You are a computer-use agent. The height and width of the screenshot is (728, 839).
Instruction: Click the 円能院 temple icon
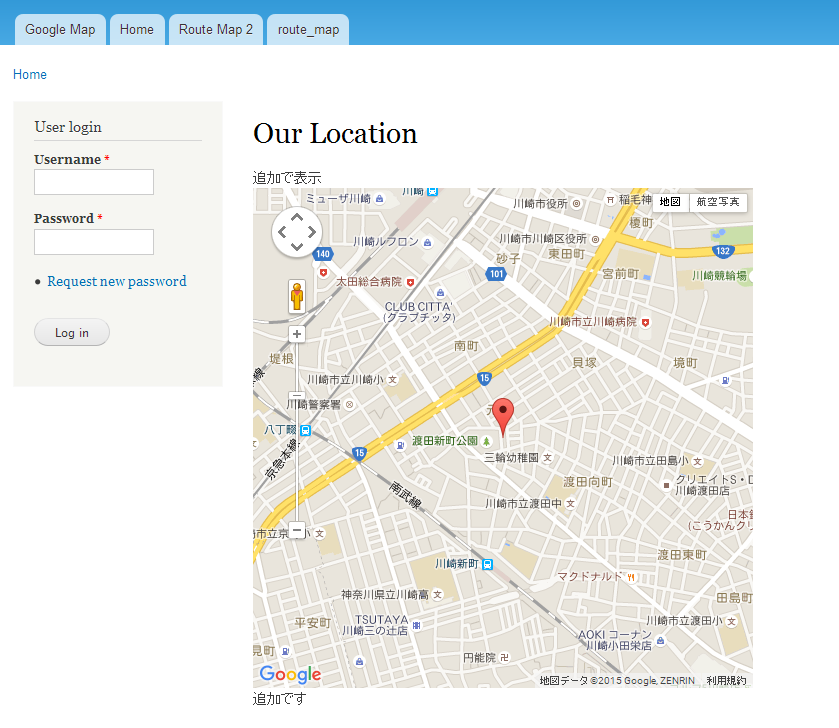(x=505, y=658)
